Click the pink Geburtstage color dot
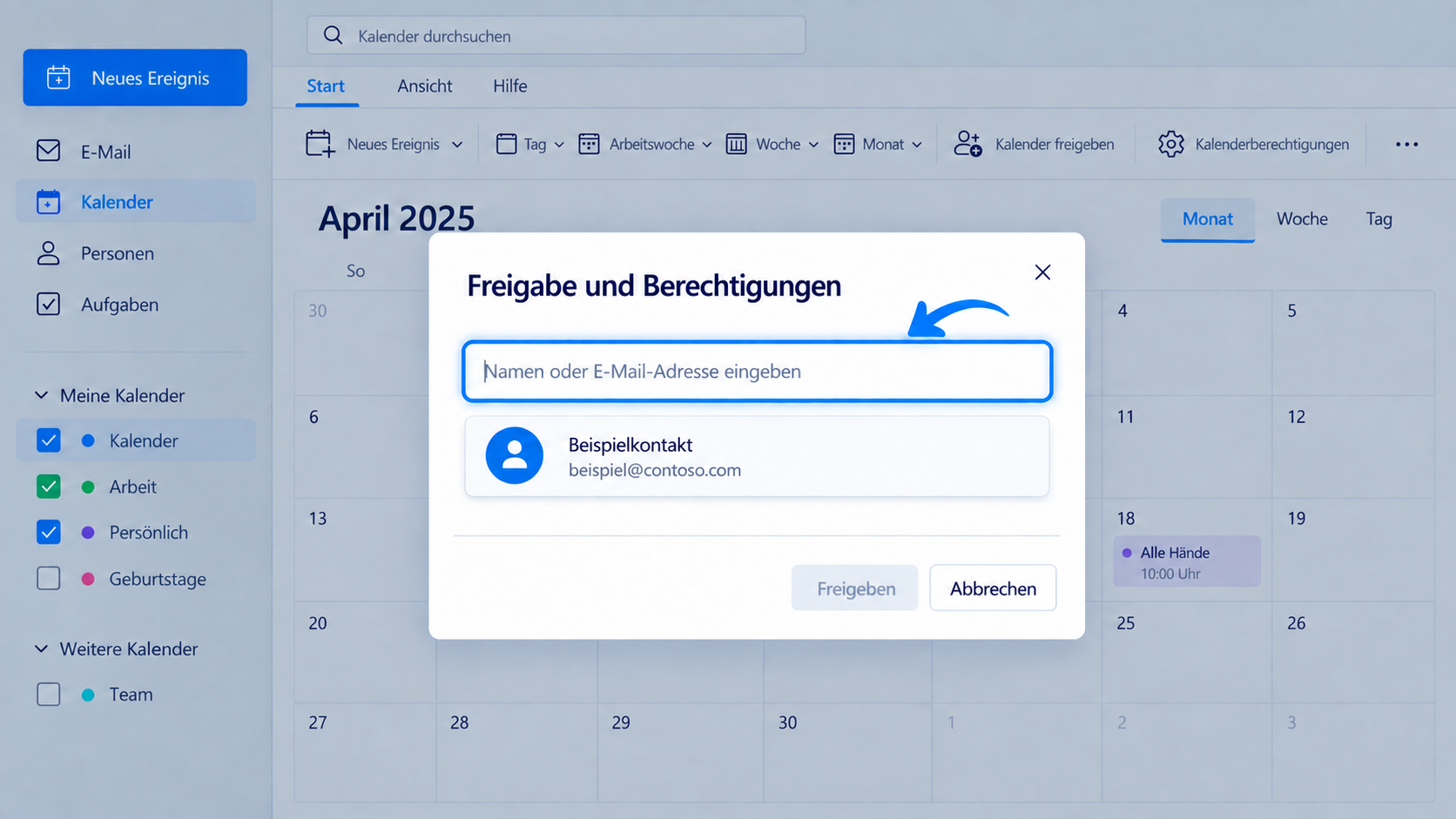Image resolution: width=1456 pixels, height=819 pixels. point(88,579)
